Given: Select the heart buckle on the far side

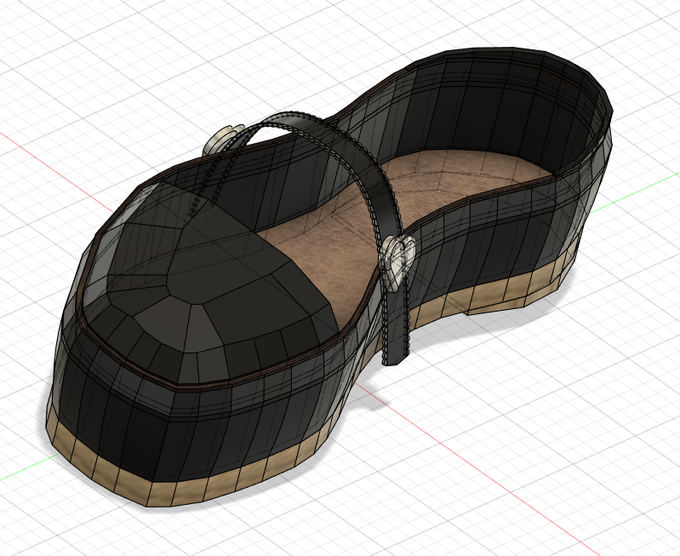Looking at the screenshot, I should click(223, 140).
